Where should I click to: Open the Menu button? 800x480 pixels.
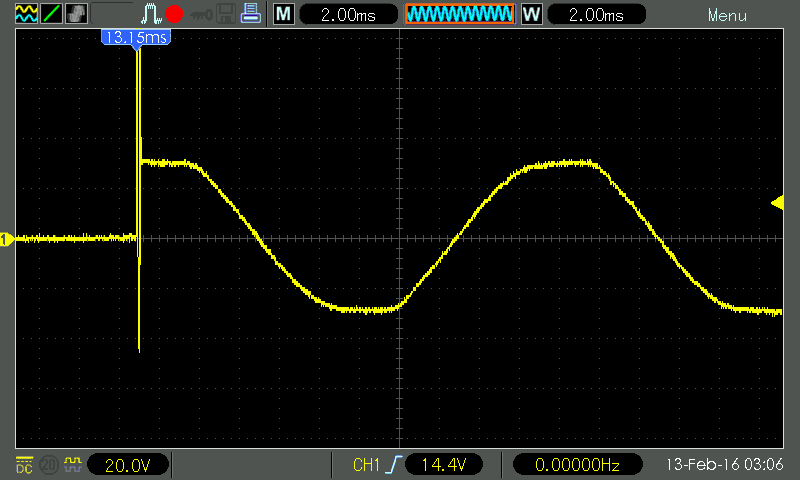pos(727,15)
